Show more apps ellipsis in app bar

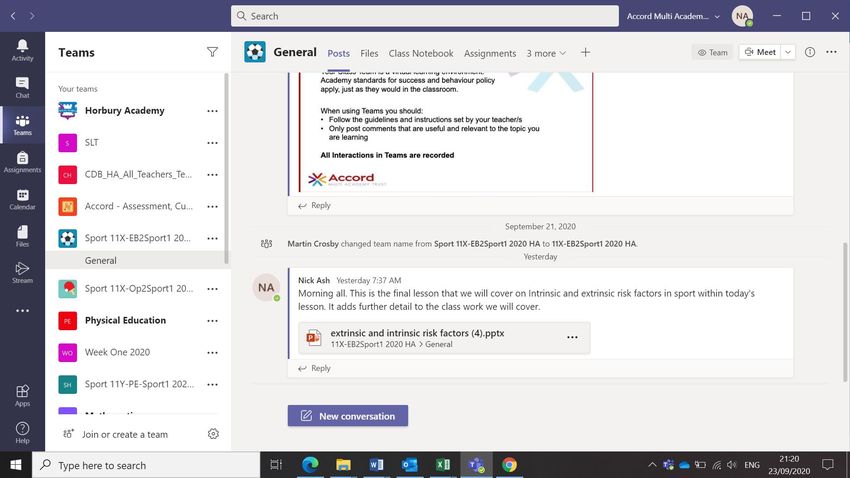22,311
